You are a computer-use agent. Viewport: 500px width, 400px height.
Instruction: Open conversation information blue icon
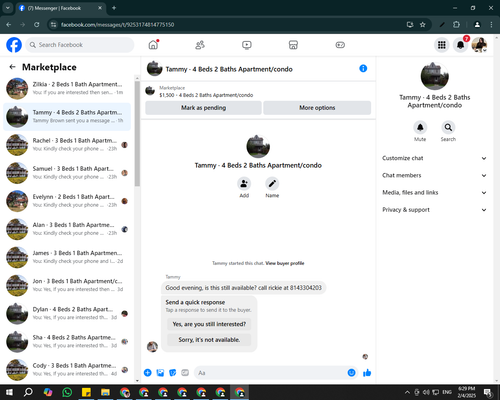[x=363, y=68]
